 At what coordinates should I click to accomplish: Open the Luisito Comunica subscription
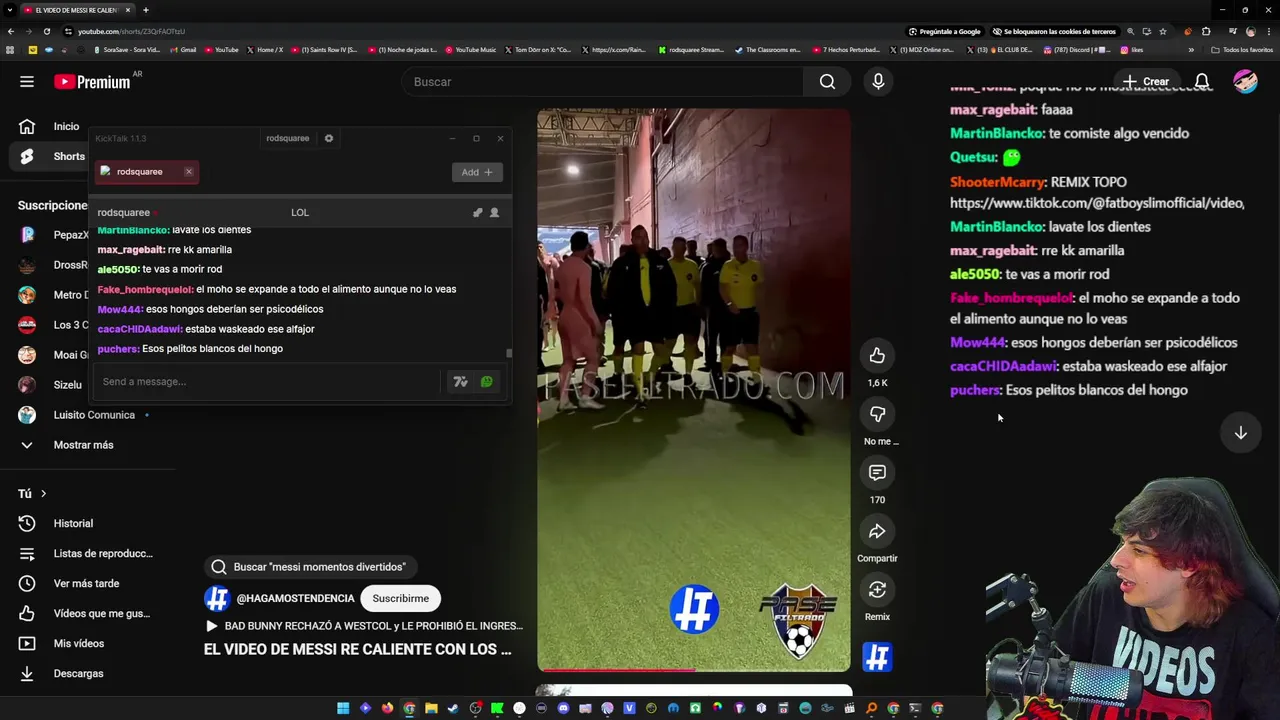click(94, 415)
